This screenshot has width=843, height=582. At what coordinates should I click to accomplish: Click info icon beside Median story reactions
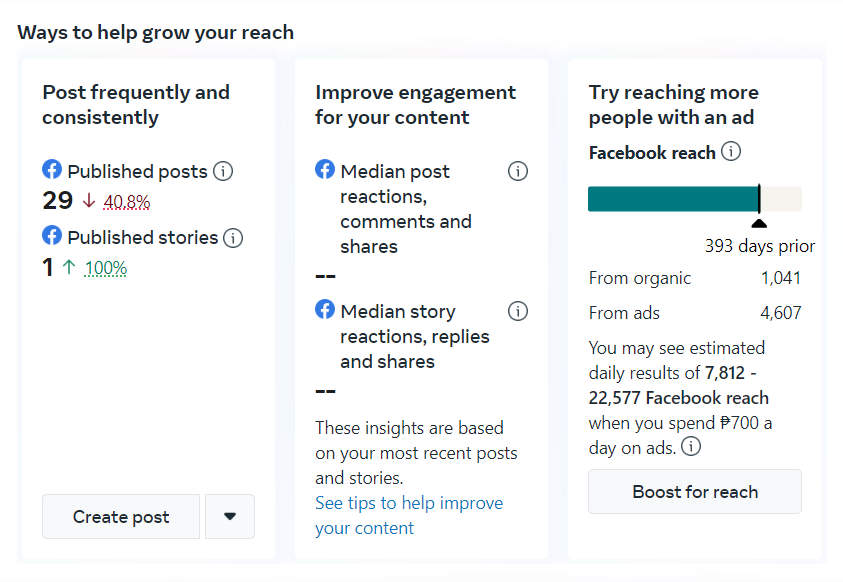point(518,311)
